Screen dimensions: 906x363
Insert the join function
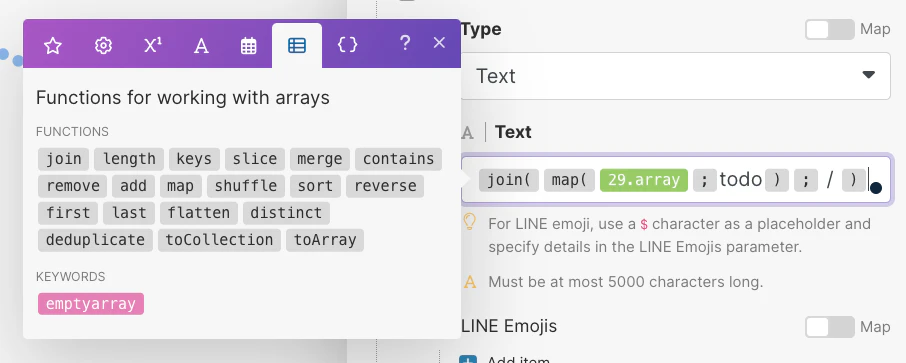point(64,159)
